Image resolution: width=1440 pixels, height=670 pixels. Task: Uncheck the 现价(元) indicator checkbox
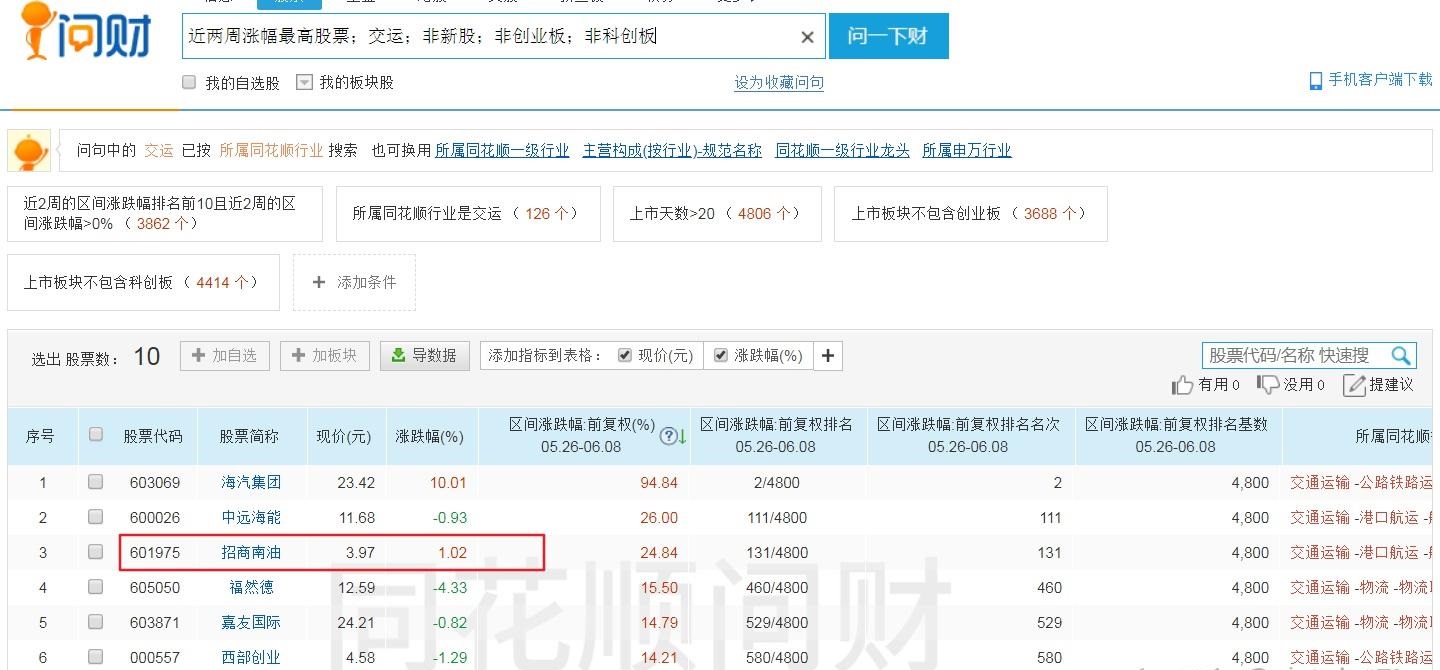point(625,355)
